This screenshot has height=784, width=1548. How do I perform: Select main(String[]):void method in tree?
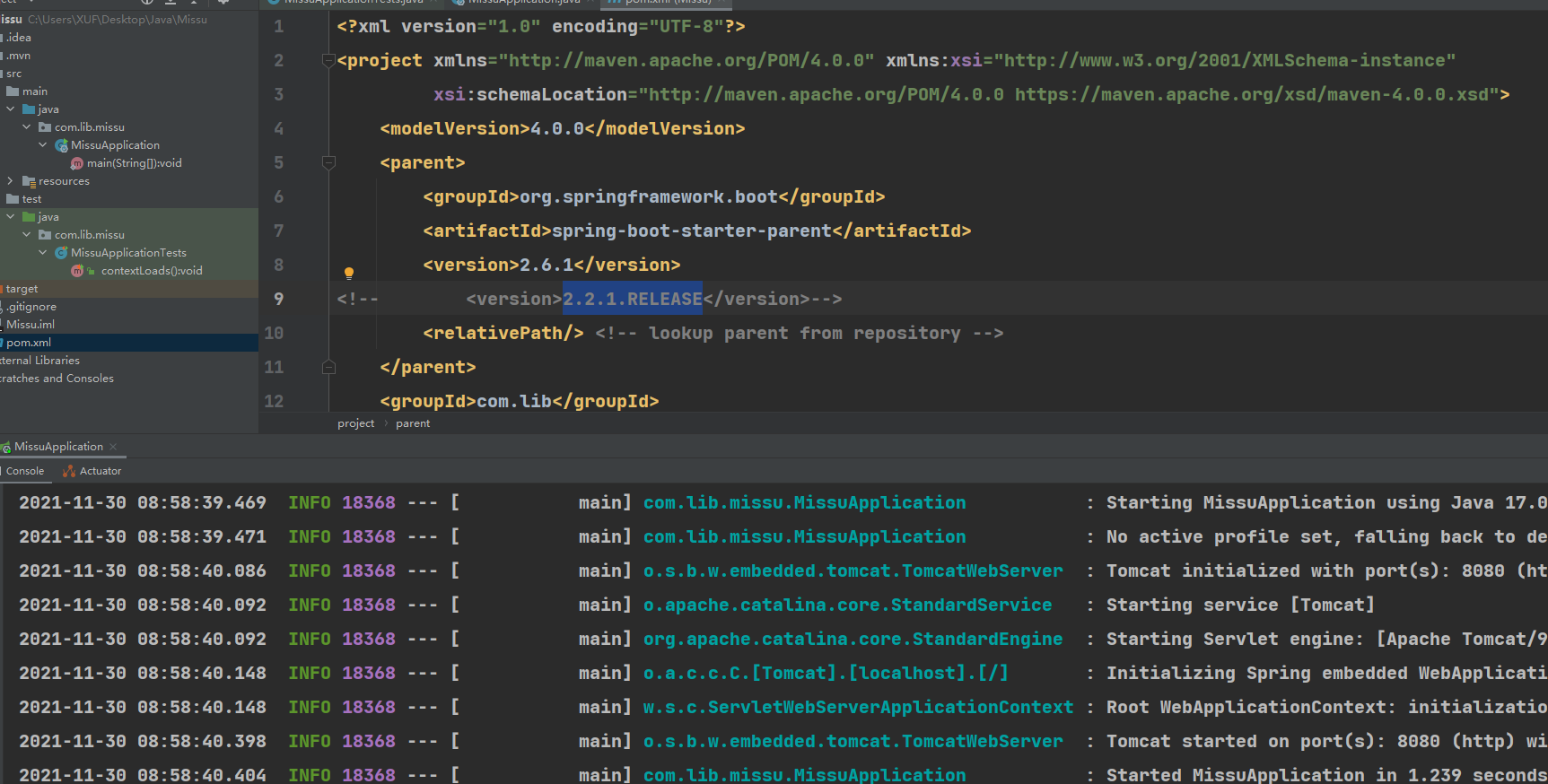tap(135, 163)
